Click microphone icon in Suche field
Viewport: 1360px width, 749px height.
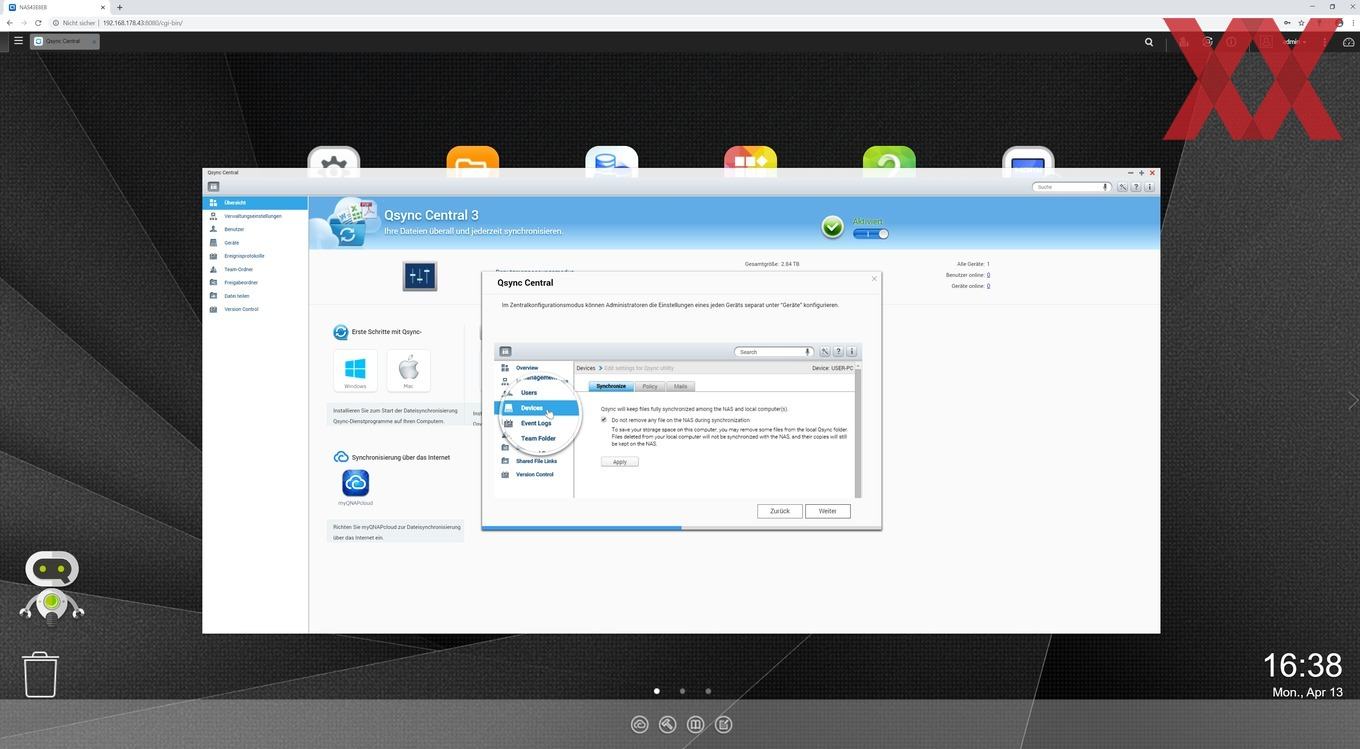coord(1105,187)
